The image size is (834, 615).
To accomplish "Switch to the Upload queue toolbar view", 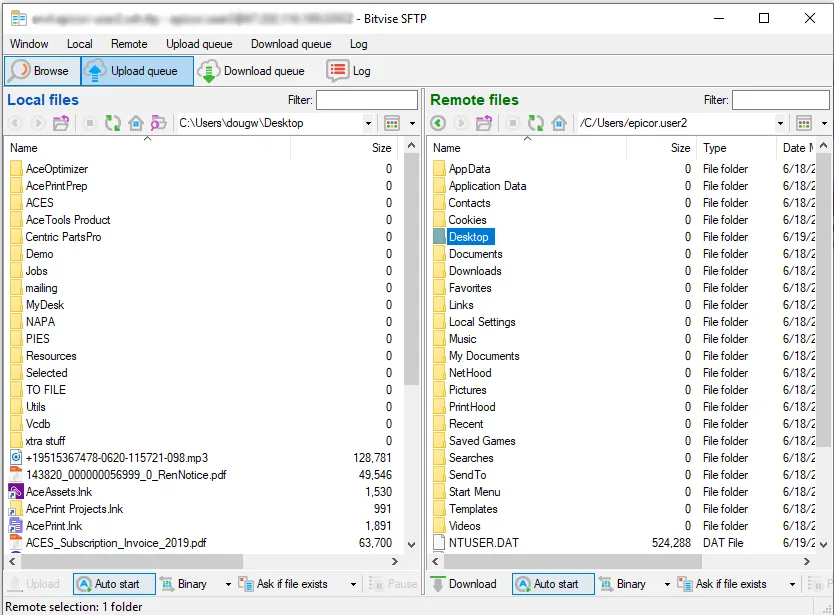I will tap(137, 71).
